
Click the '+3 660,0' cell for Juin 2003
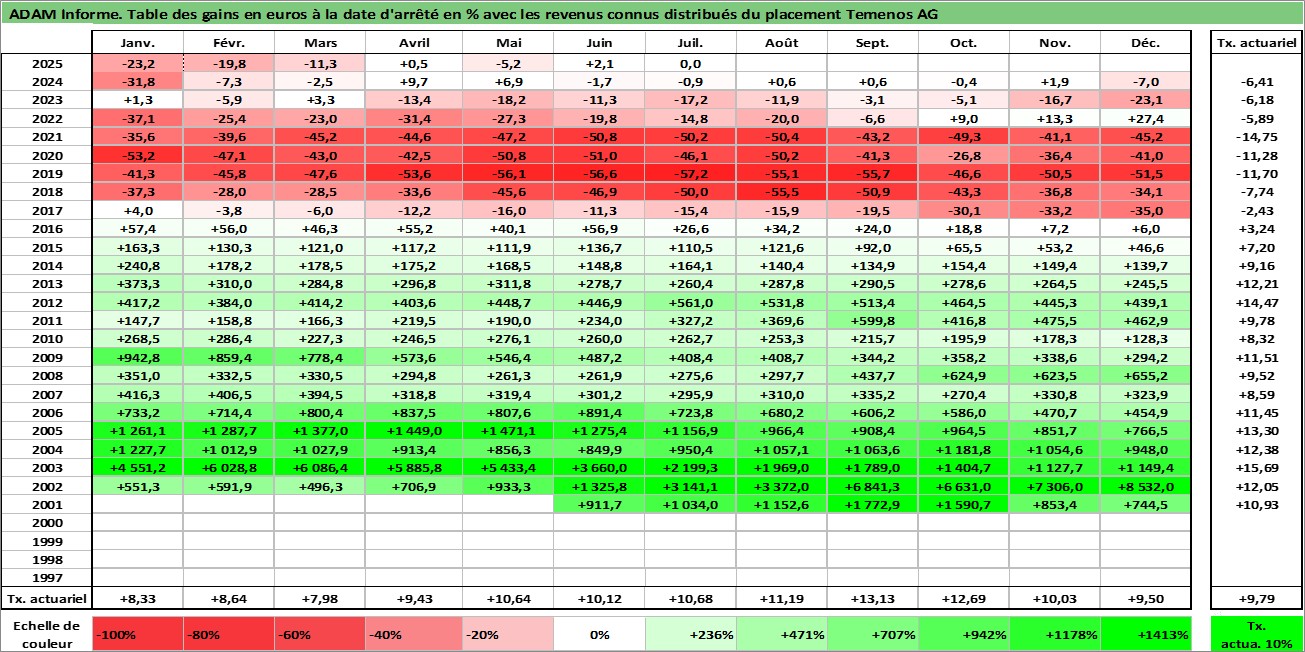[599, 467]
